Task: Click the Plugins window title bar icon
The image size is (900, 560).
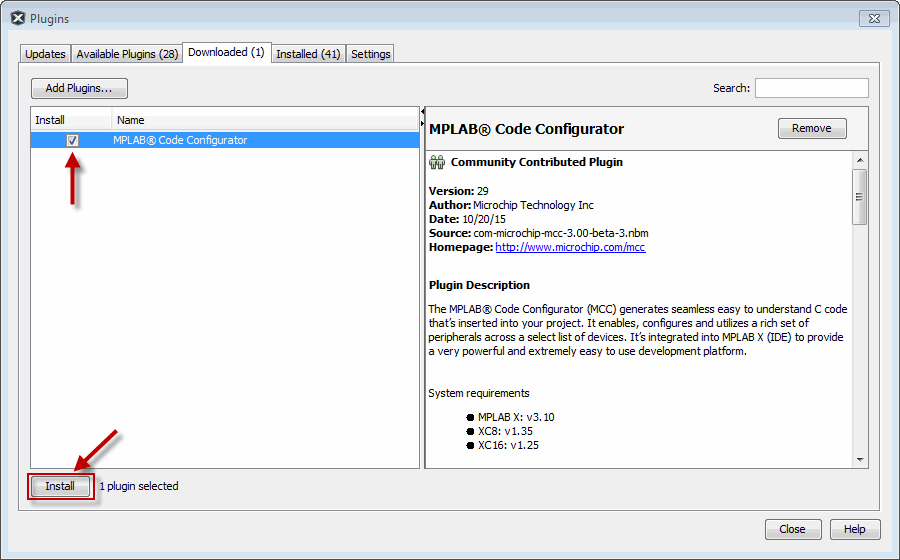Action: tap(17, 18)
